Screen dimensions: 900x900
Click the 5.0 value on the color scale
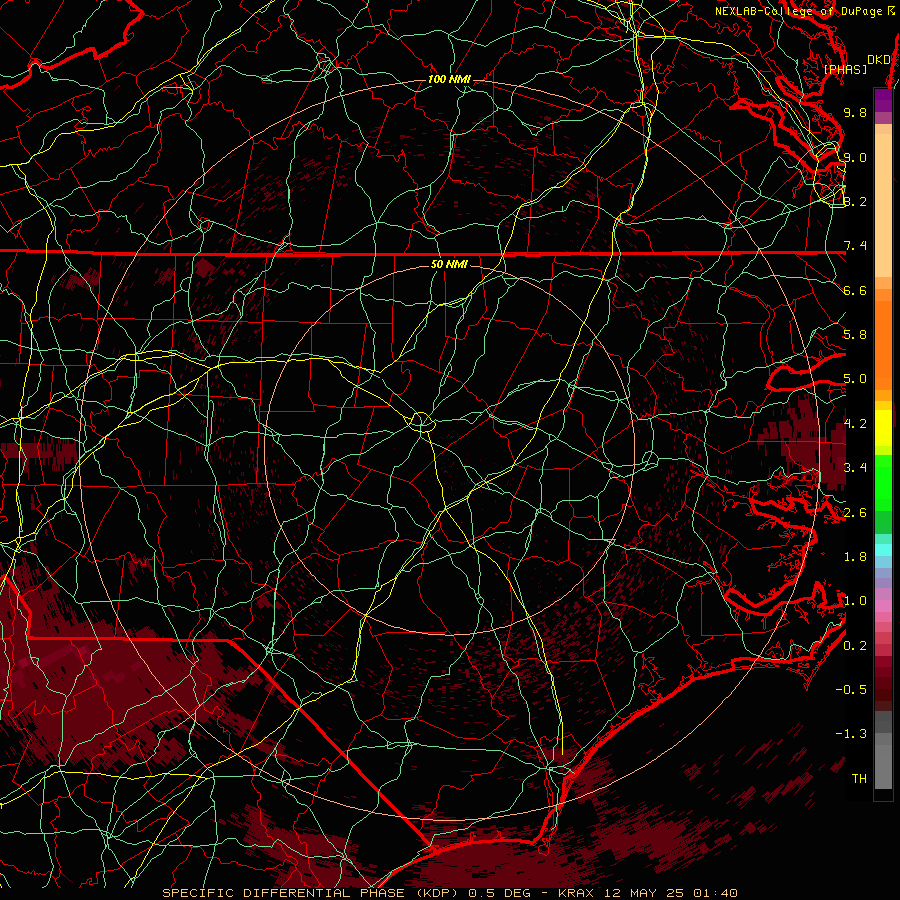tap(855, 379)
